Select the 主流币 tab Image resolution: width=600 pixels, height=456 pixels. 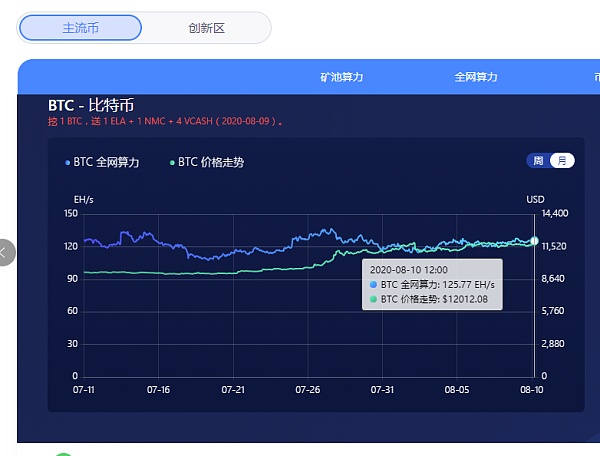point(80,28)
